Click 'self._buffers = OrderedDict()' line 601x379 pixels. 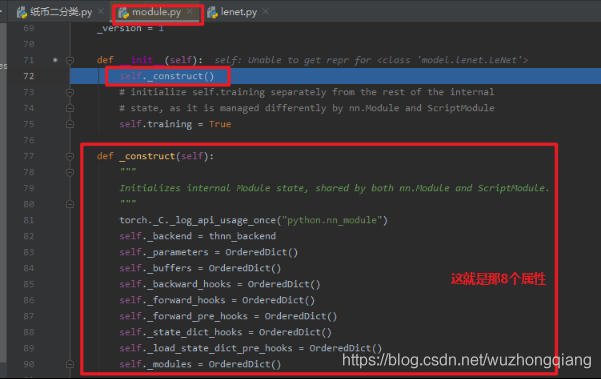point(200,268)
